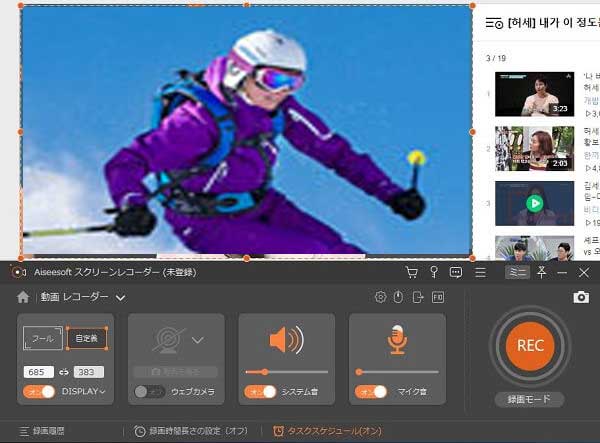Click the playlist counter 3 / 19

coord(496,58)
